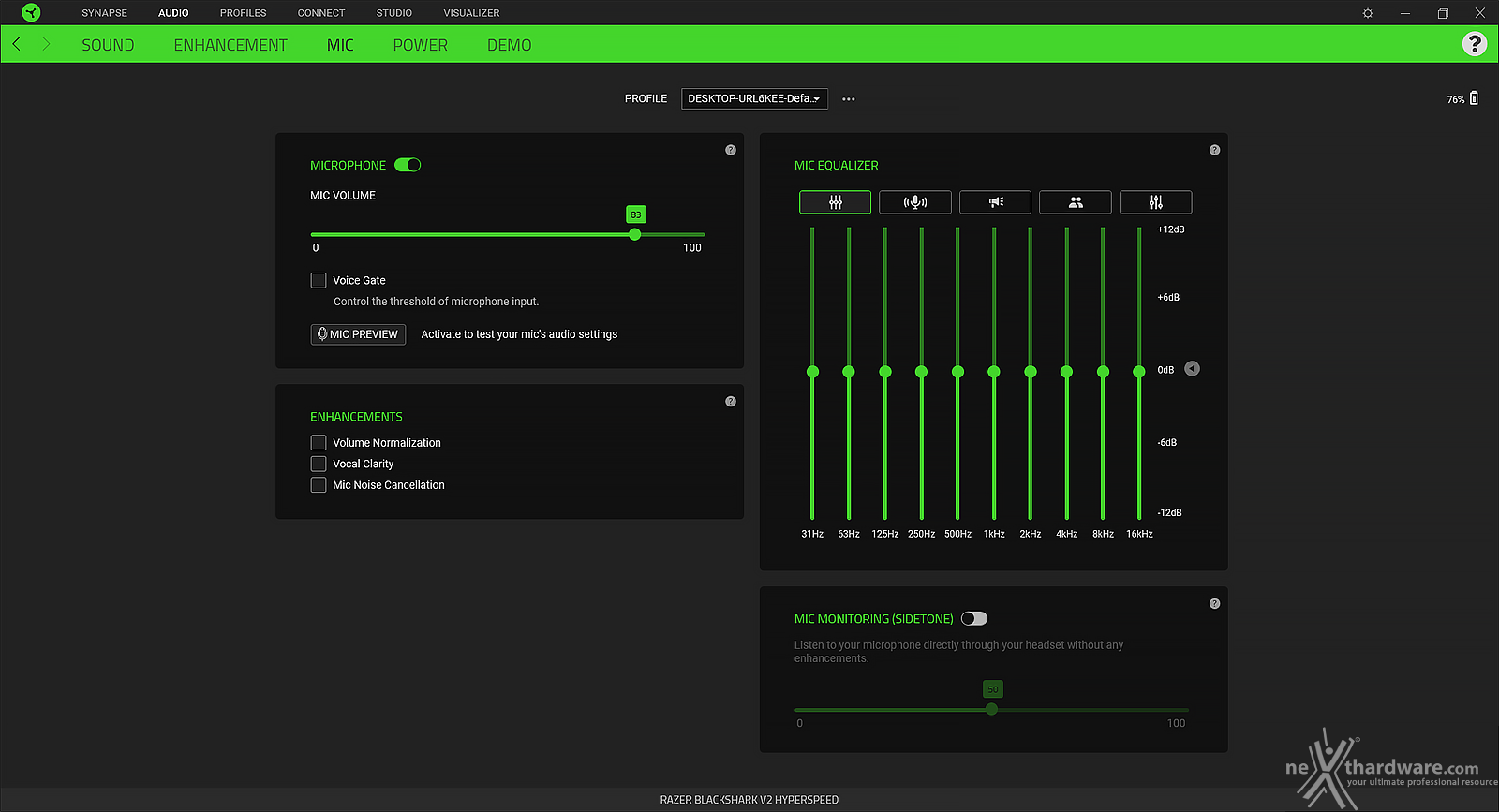
Task: Click the 500Hz equalizer slider handle
Action: (957, 372)
